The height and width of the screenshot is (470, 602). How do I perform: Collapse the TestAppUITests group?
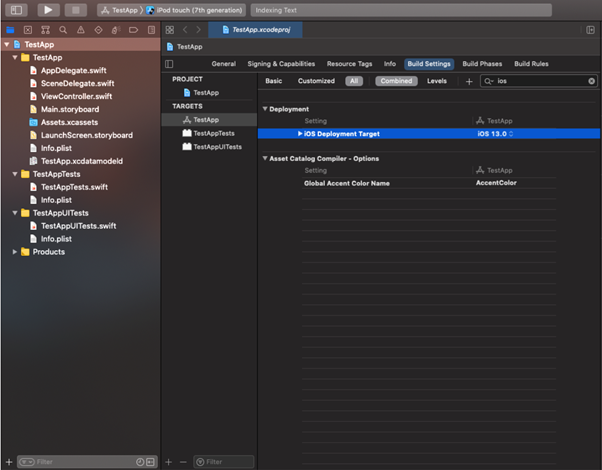[x=15, y=213]
